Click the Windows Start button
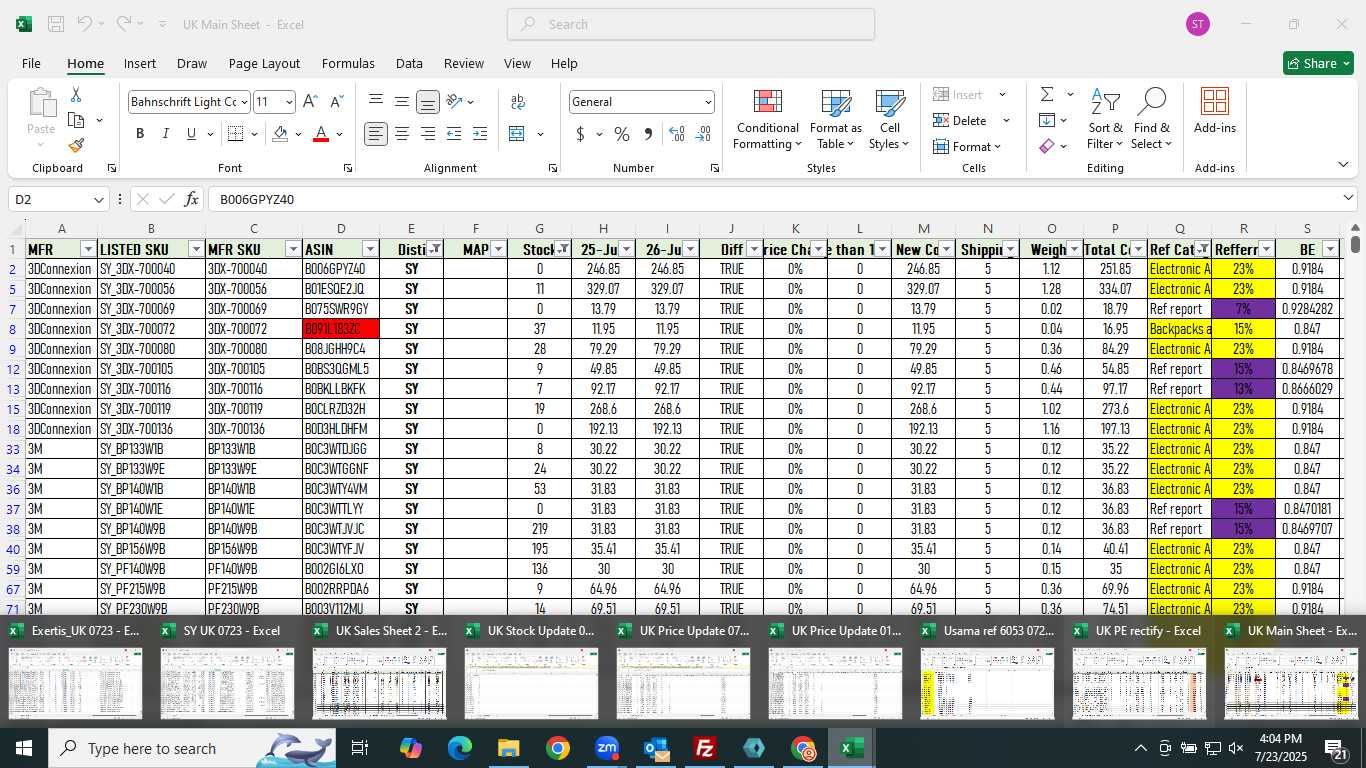1366x768 pixels. pyautogui.click(x=23, y=748)
